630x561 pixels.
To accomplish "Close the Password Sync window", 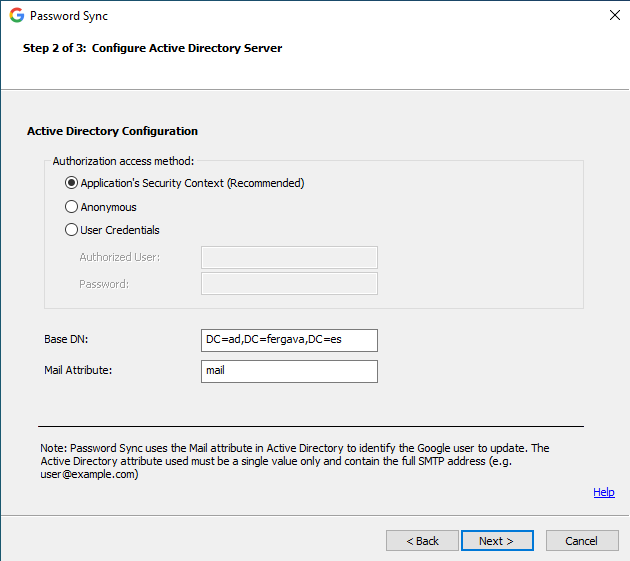I will coord(615,15).
